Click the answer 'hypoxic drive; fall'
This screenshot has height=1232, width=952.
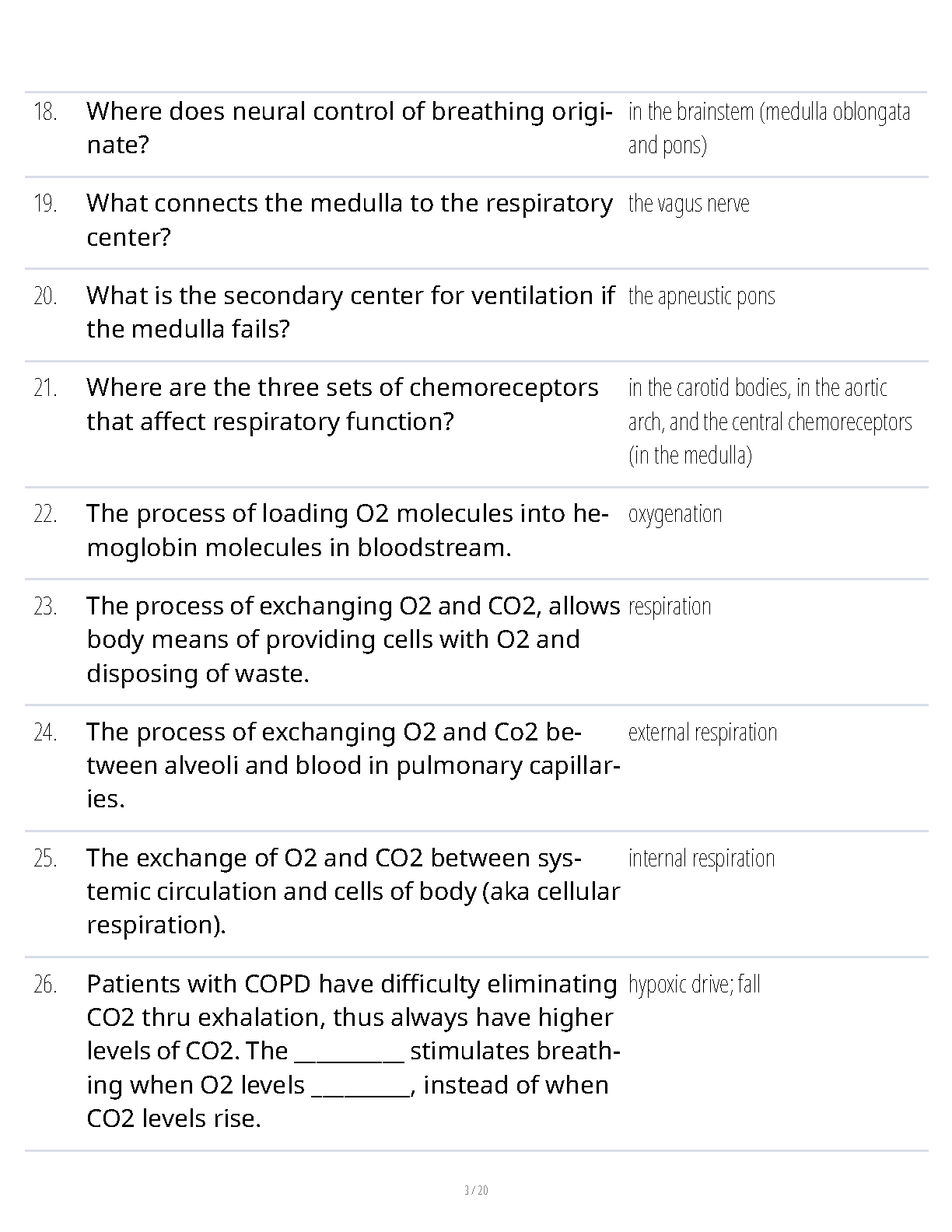pos(694,985)
